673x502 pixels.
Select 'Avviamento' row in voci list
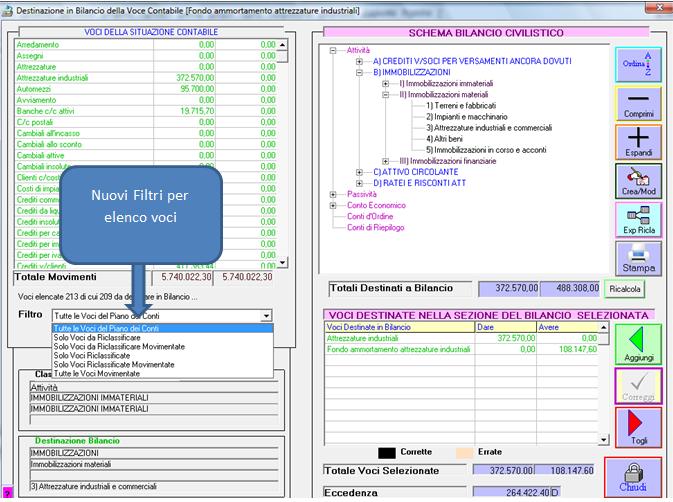pyautogui.click(x=146, y=100)
